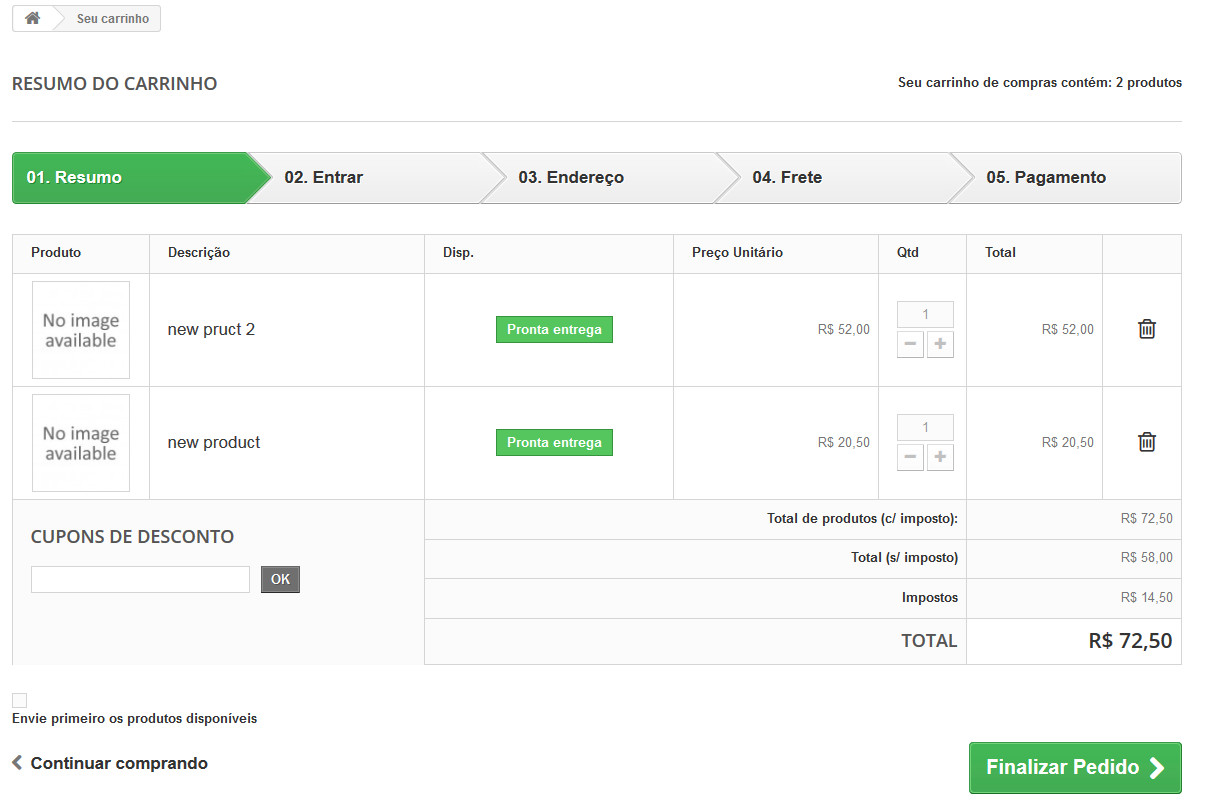Focus the discount coupon code field
The width and height of the screenshot is (1216, 806).
pos(140,579)
